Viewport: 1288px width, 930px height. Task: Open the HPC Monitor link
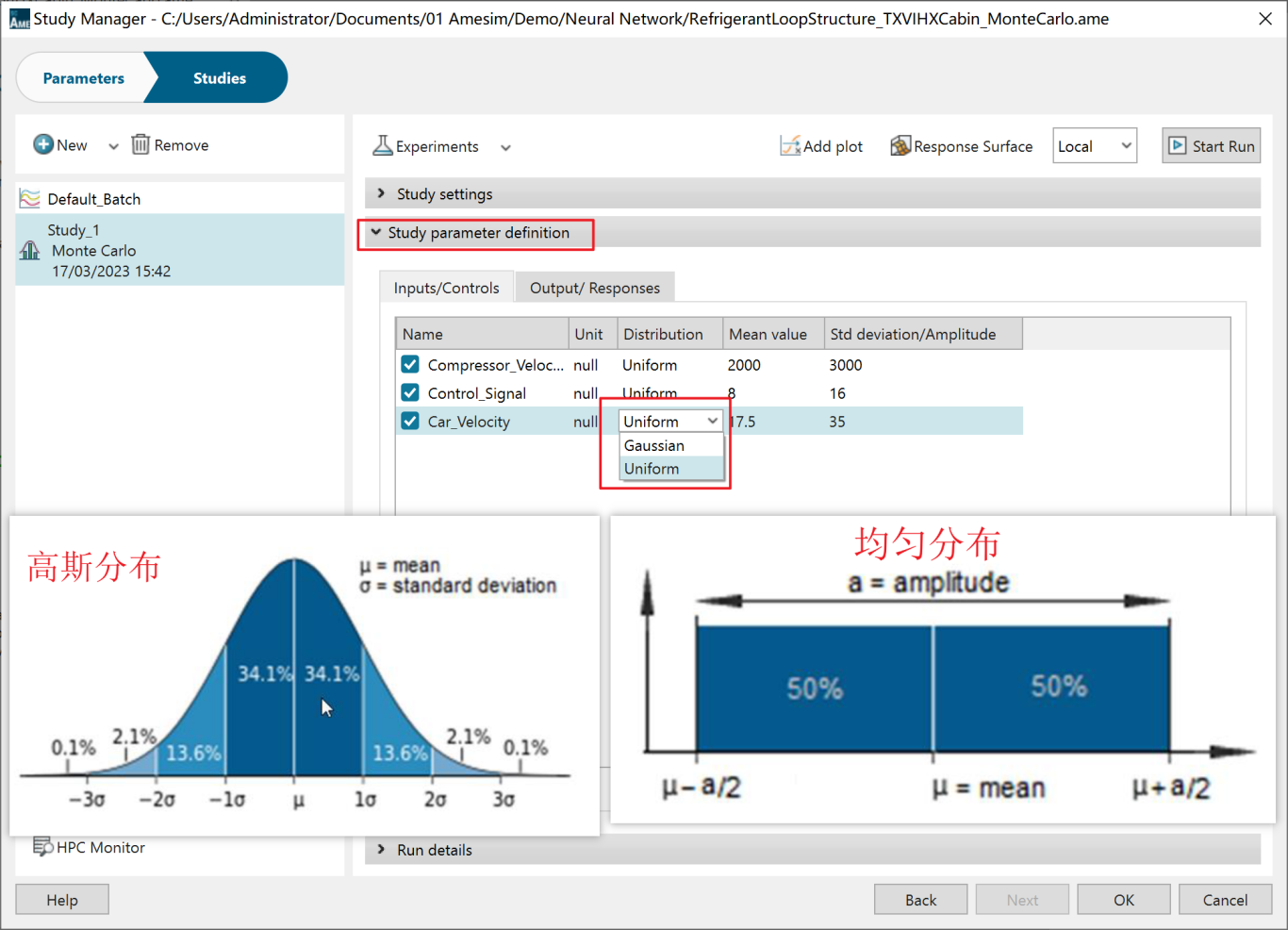point(101,847)
